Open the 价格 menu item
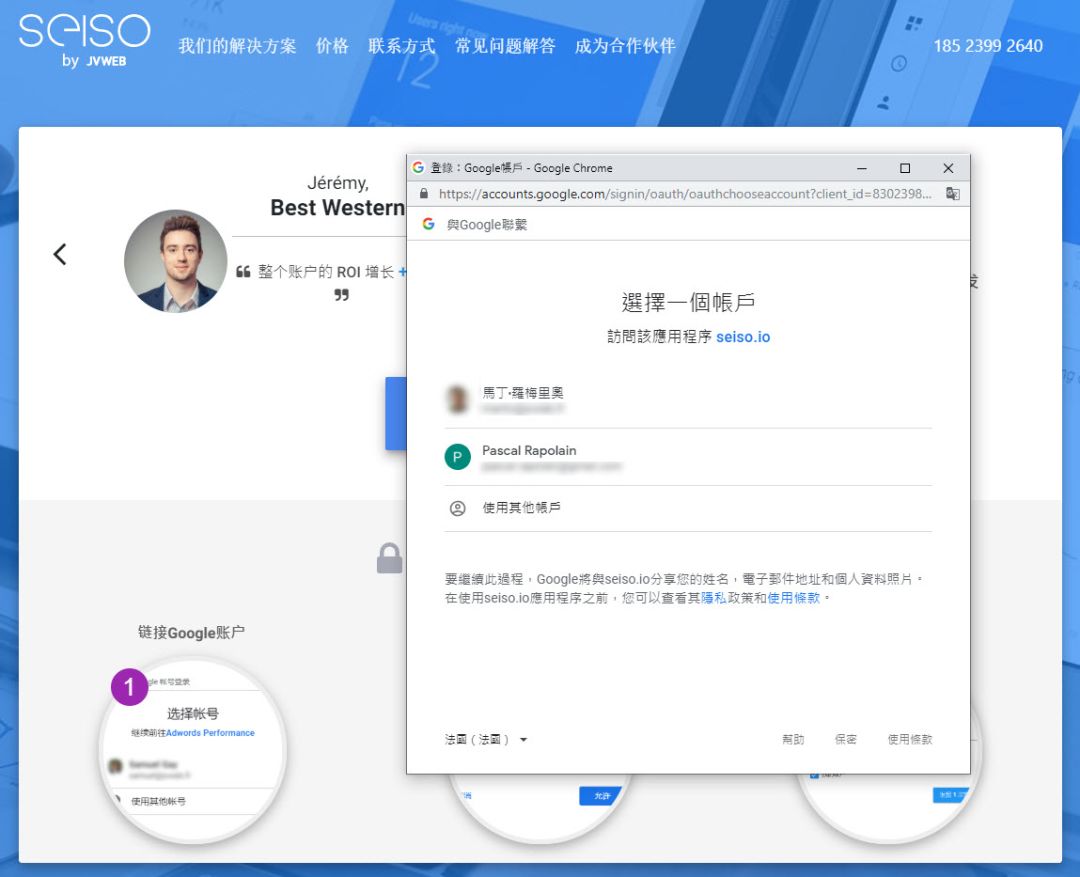The width and height of the screenshot is (1080, 877). point(332,45)
